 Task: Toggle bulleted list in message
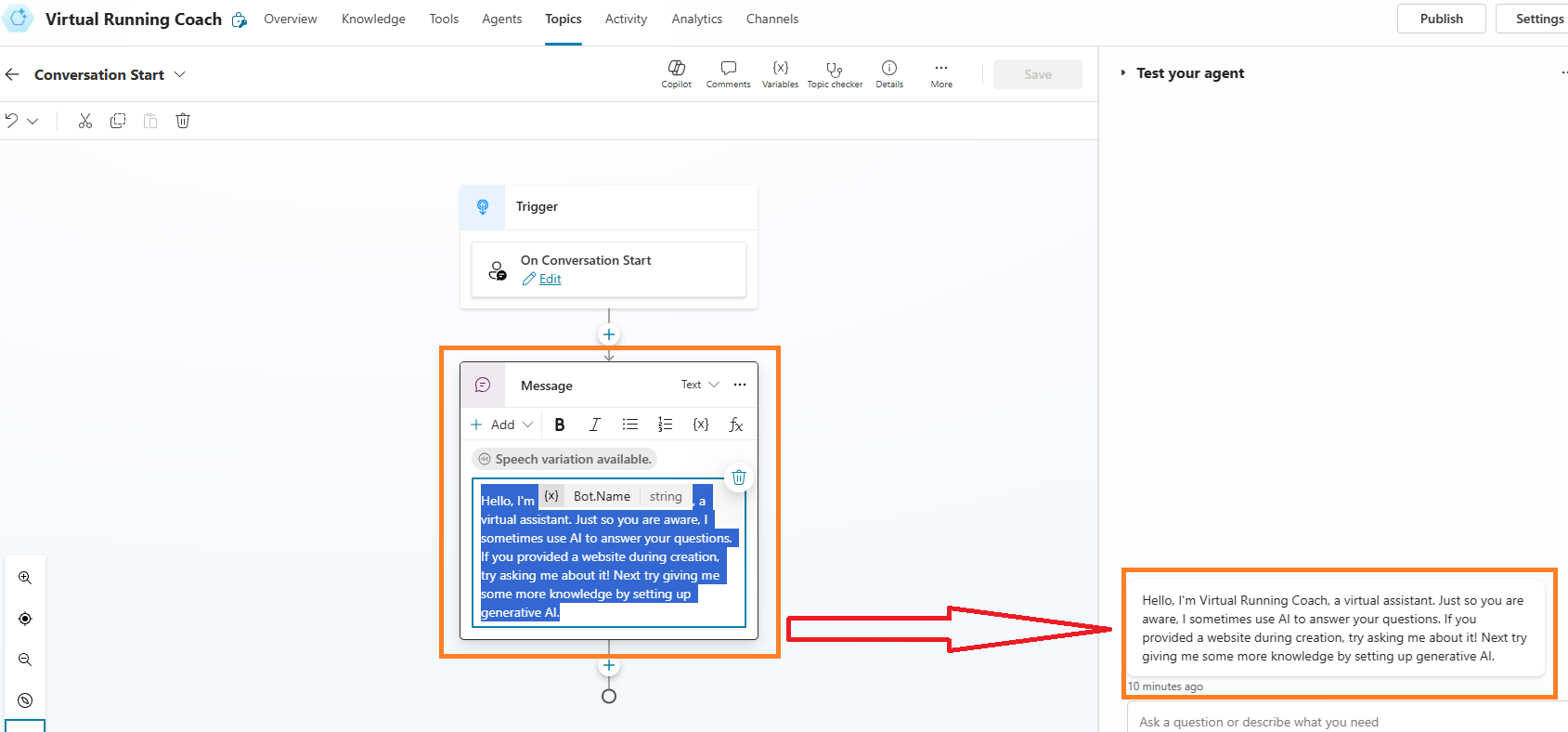[x=630, y=425]
